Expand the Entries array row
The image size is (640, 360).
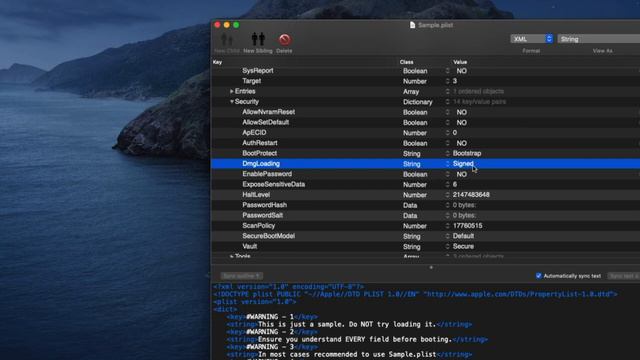(231, 91)
